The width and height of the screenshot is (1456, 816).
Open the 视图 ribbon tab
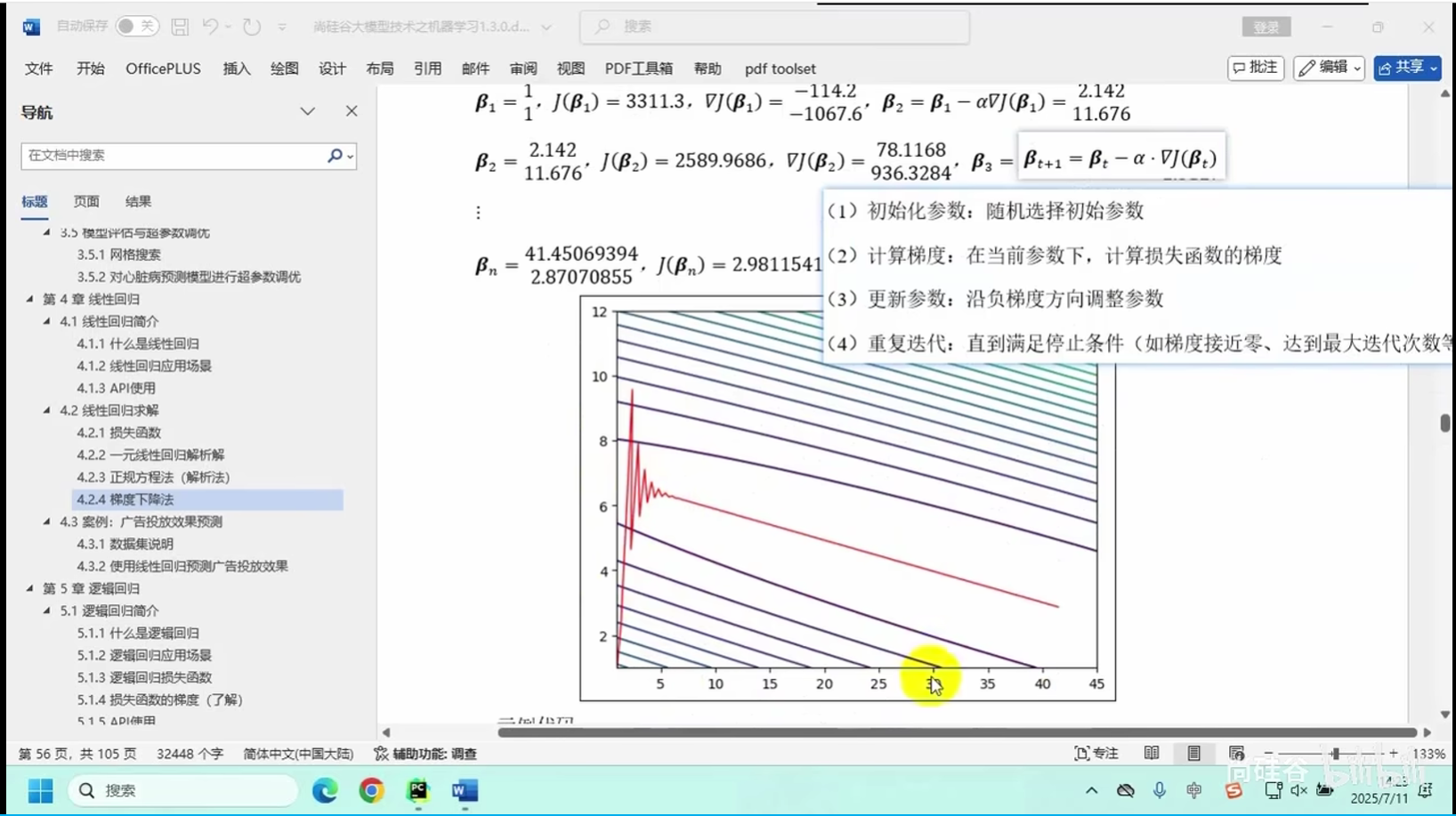(x=571, y=69)
